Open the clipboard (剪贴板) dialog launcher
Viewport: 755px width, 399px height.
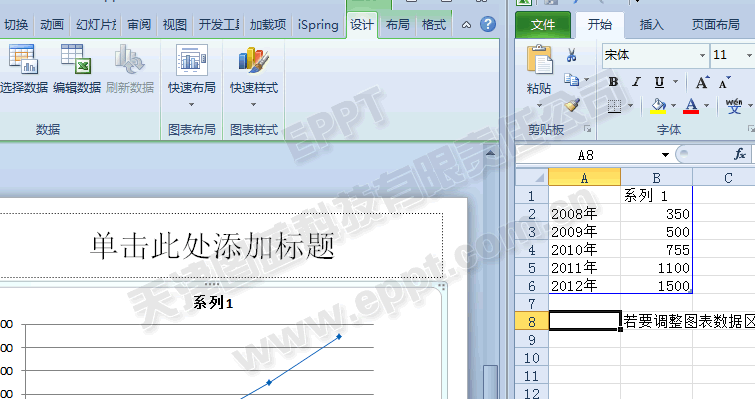point(587,129)
